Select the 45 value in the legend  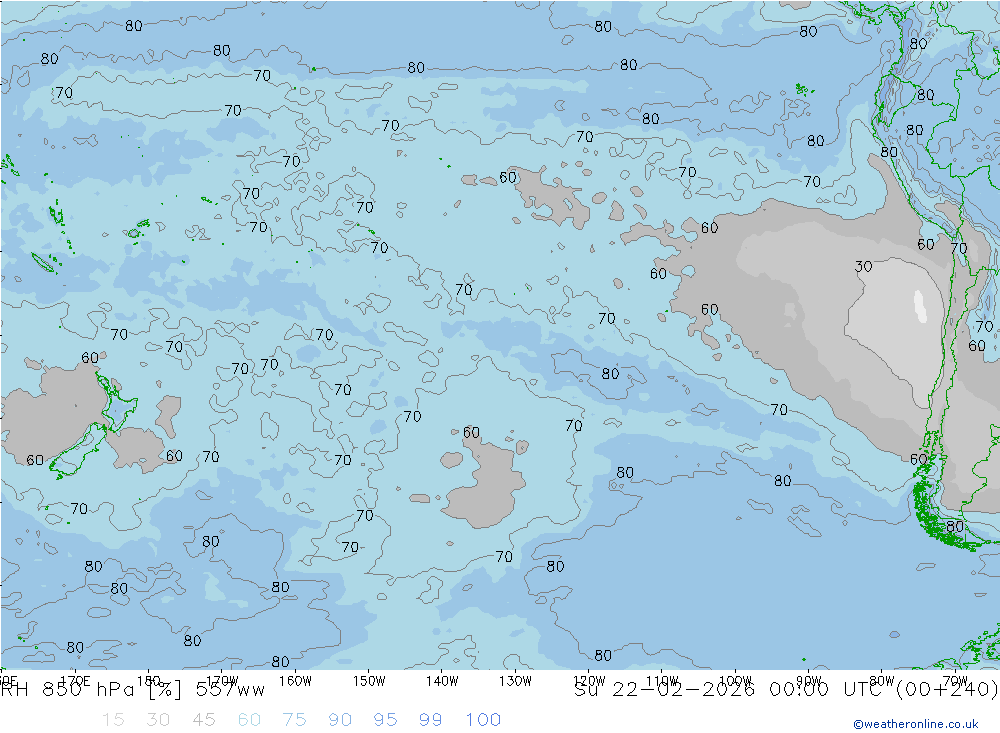[204, 720]
